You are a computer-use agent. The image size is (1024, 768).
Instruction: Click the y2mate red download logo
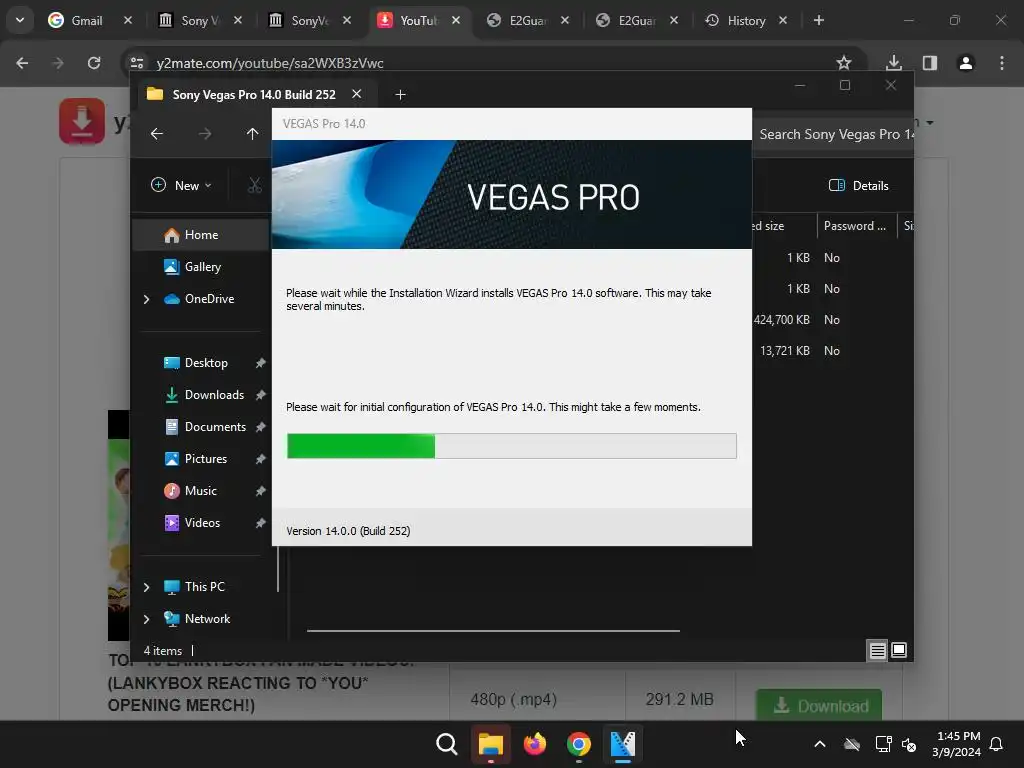click(82, 121)
